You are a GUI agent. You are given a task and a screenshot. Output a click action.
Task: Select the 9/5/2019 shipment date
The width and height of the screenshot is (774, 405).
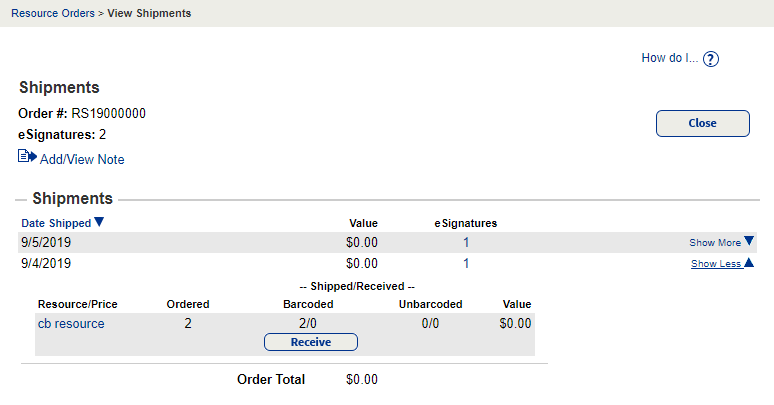point(46,242)
